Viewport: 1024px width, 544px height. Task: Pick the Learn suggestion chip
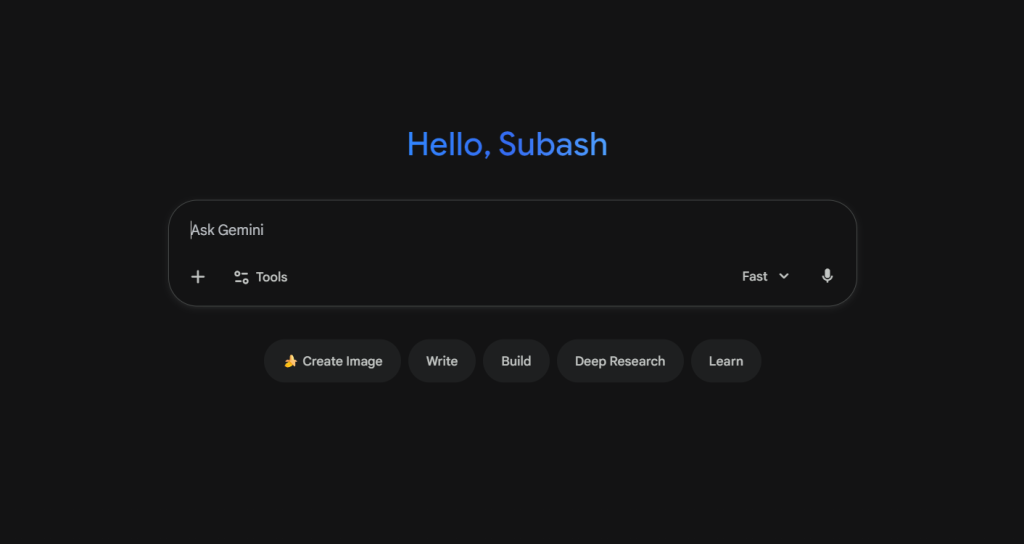tap(725, 361)
